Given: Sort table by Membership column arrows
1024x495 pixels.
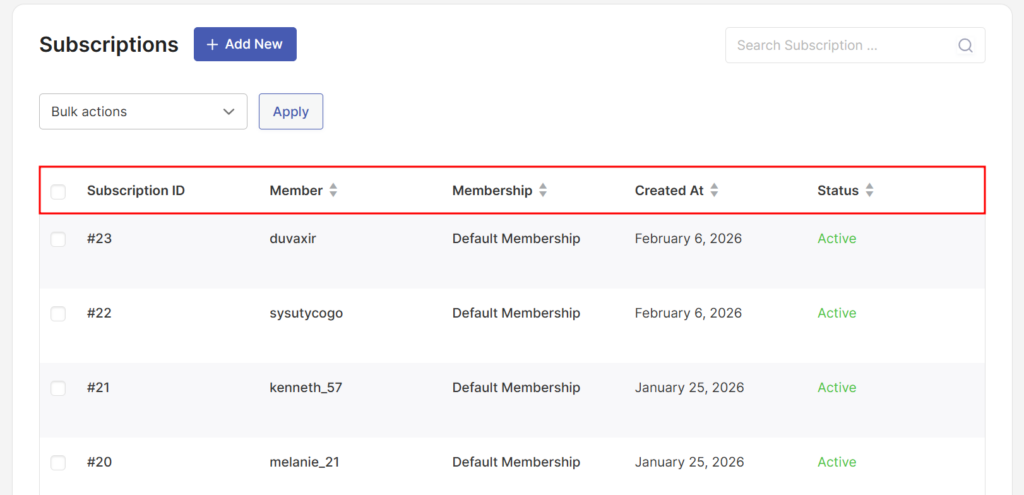Looking at the screenshot, I should [x=543, y=191].
